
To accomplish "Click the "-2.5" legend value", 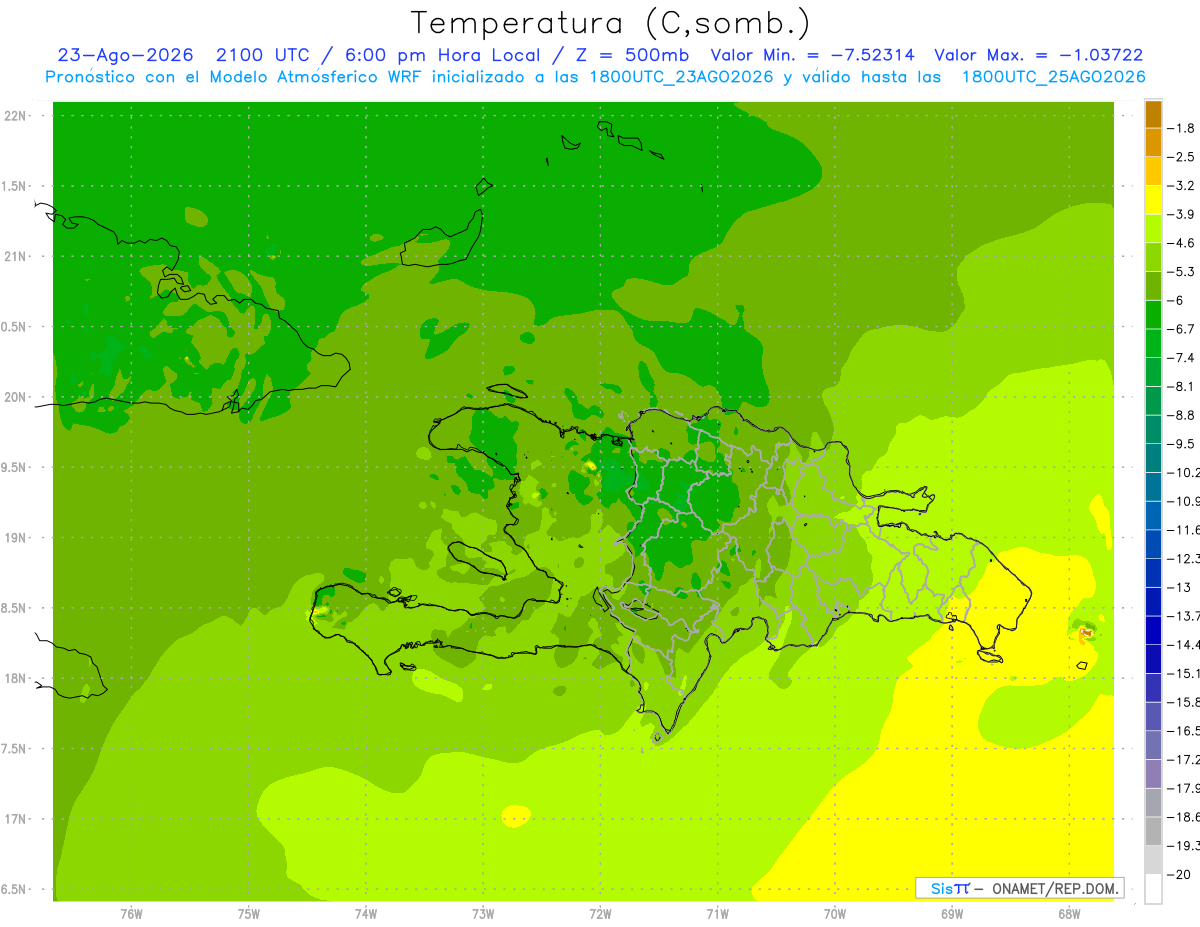I will click(1181, 158).
